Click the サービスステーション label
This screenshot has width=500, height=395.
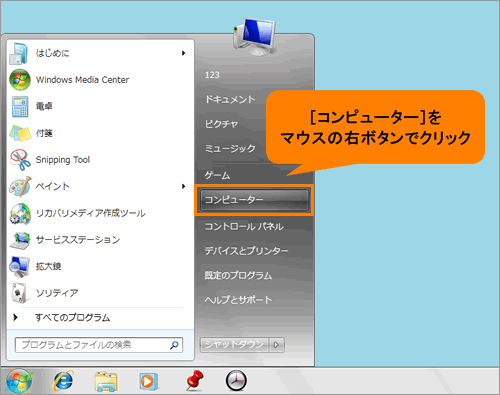78,240
